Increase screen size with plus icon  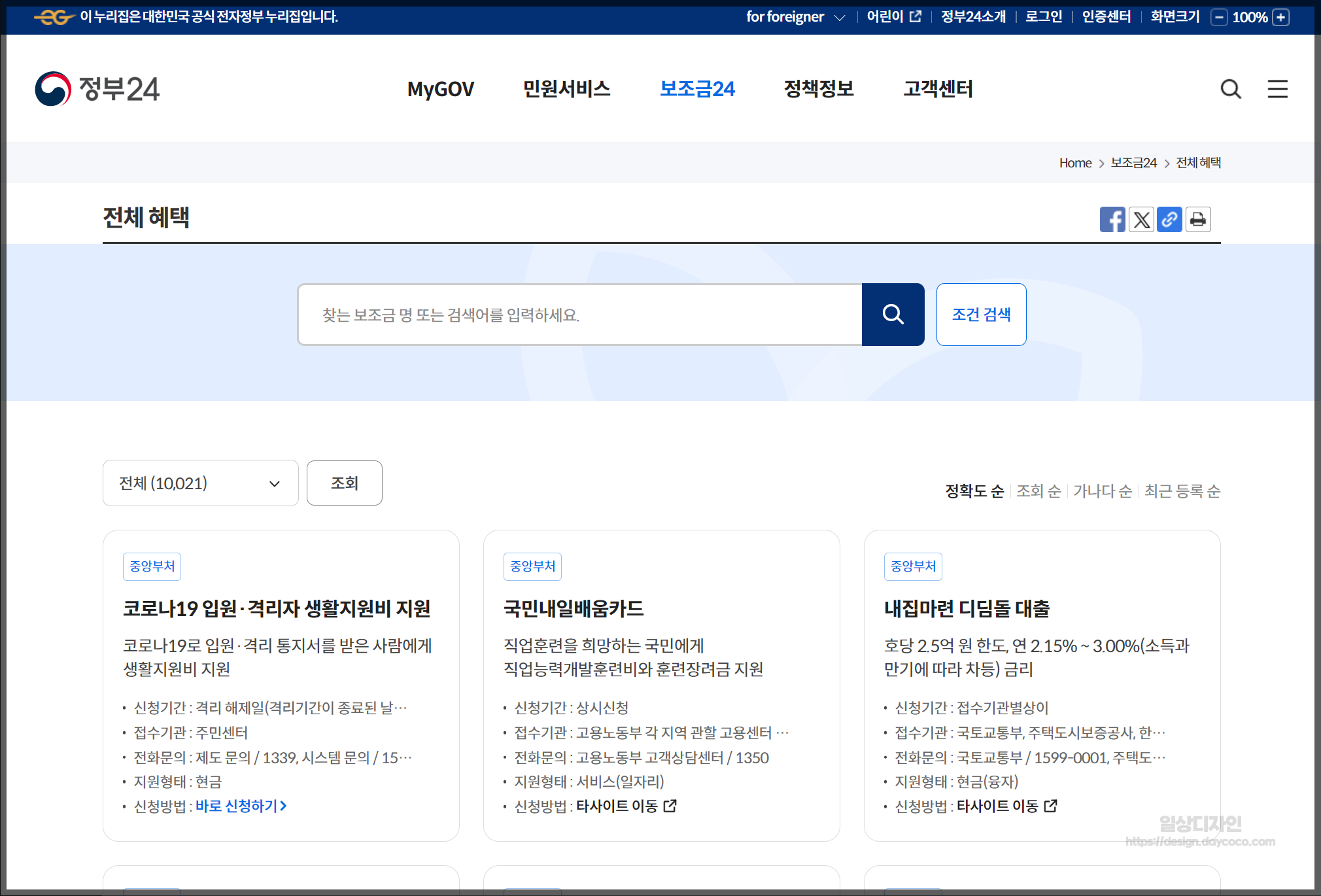pos(1281,18)
